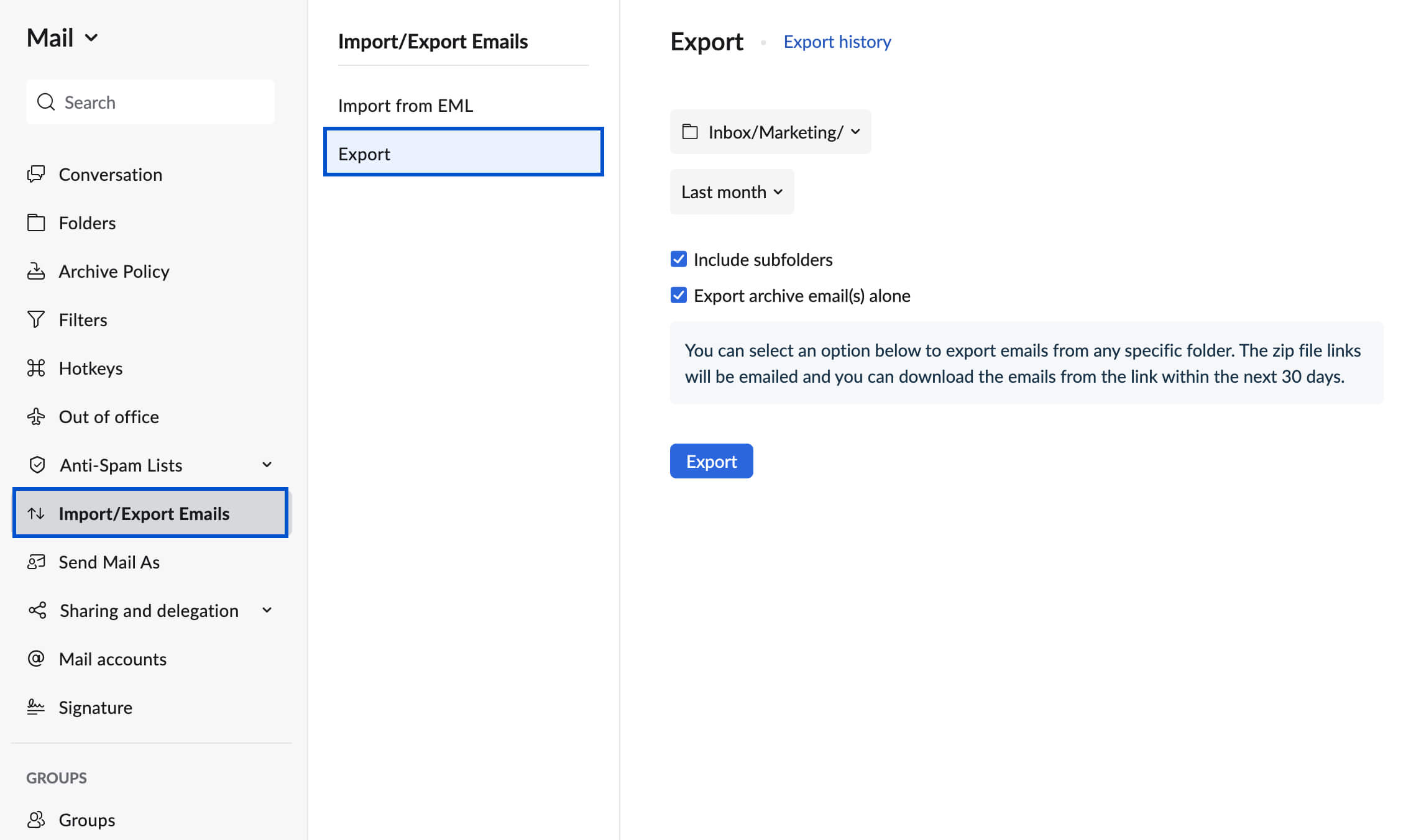This screenshot has width=1411, height=840.
Task: Click the Export button to start export
Action: pos(712,461)
